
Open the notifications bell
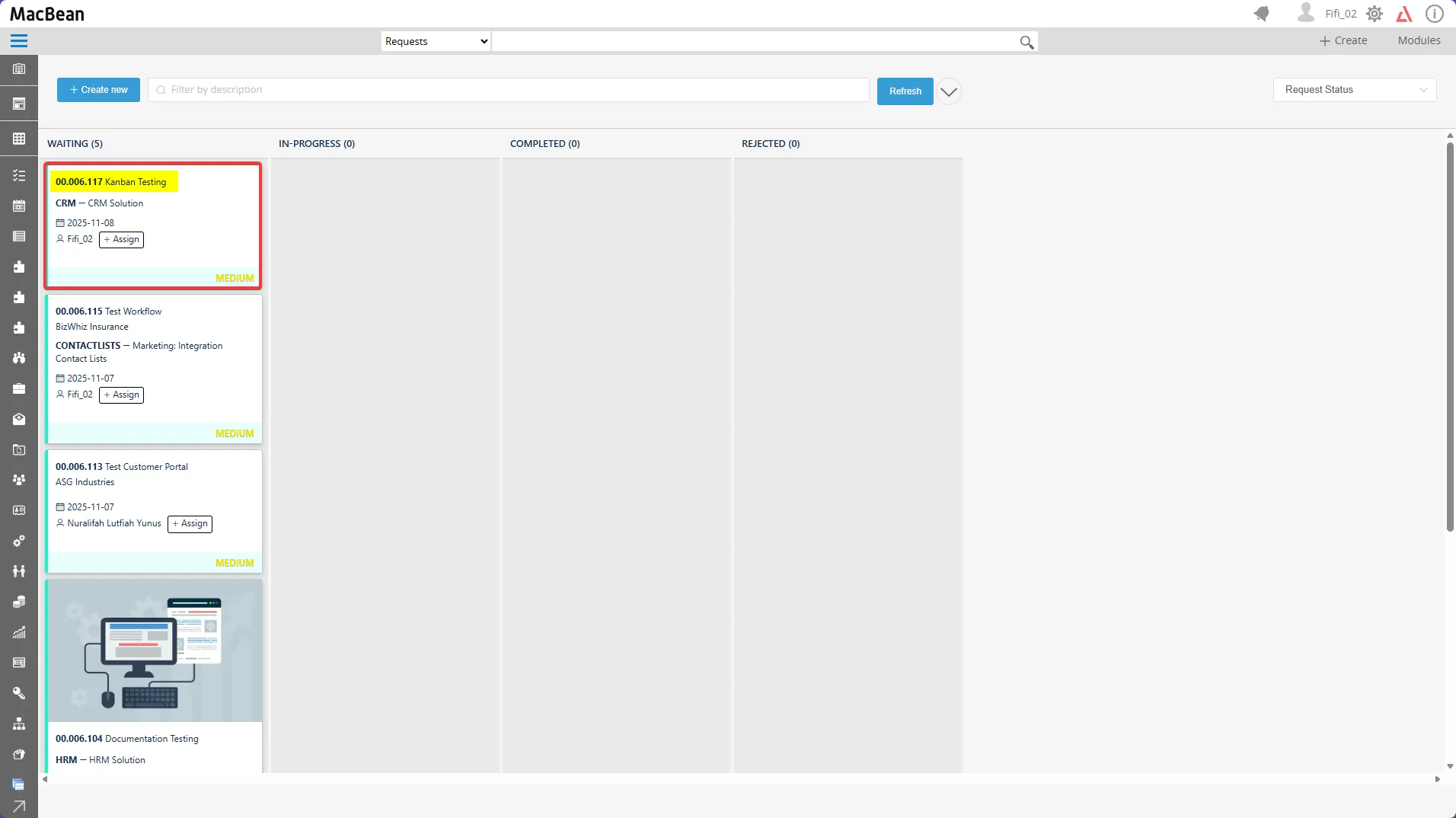coord(1262,14)
